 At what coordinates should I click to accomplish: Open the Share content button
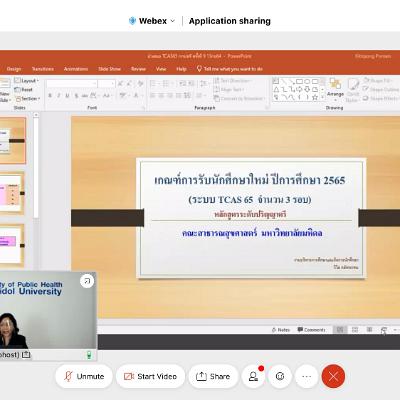(x=213, y=376)
